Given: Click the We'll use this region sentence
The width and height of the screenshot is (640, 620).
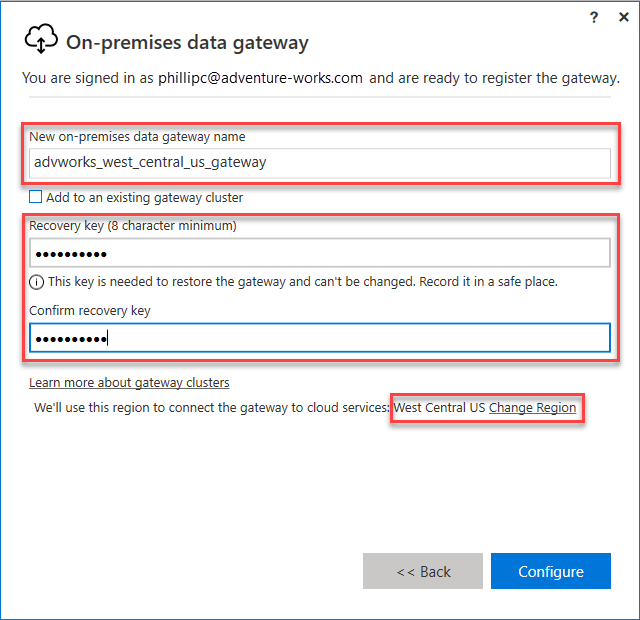Looking at the screenshot, I should pos(212,408).
